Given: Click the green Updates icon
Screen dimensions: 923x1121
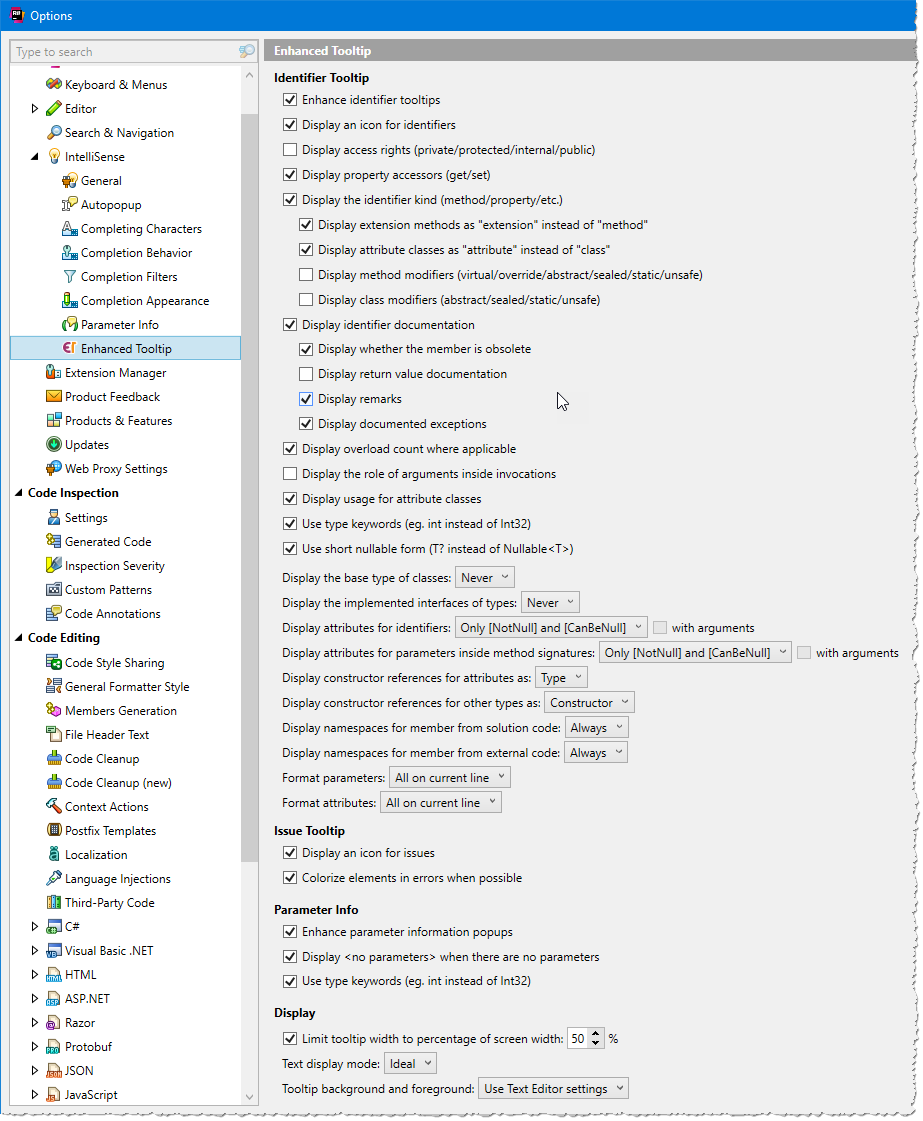Looking at the screenshot, I should (x=54, y=445).
